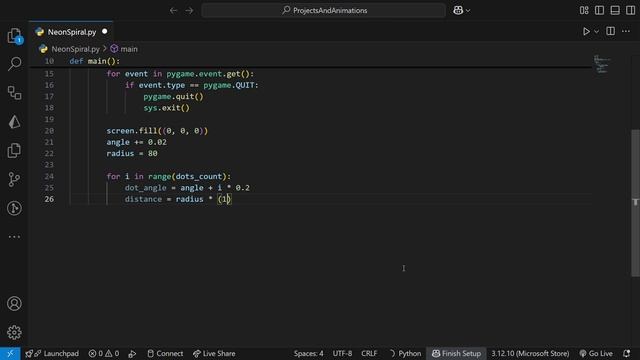The image size is (640, 360).
Task: Open Launchpad in status bar
Action: (x=52, y=353)
